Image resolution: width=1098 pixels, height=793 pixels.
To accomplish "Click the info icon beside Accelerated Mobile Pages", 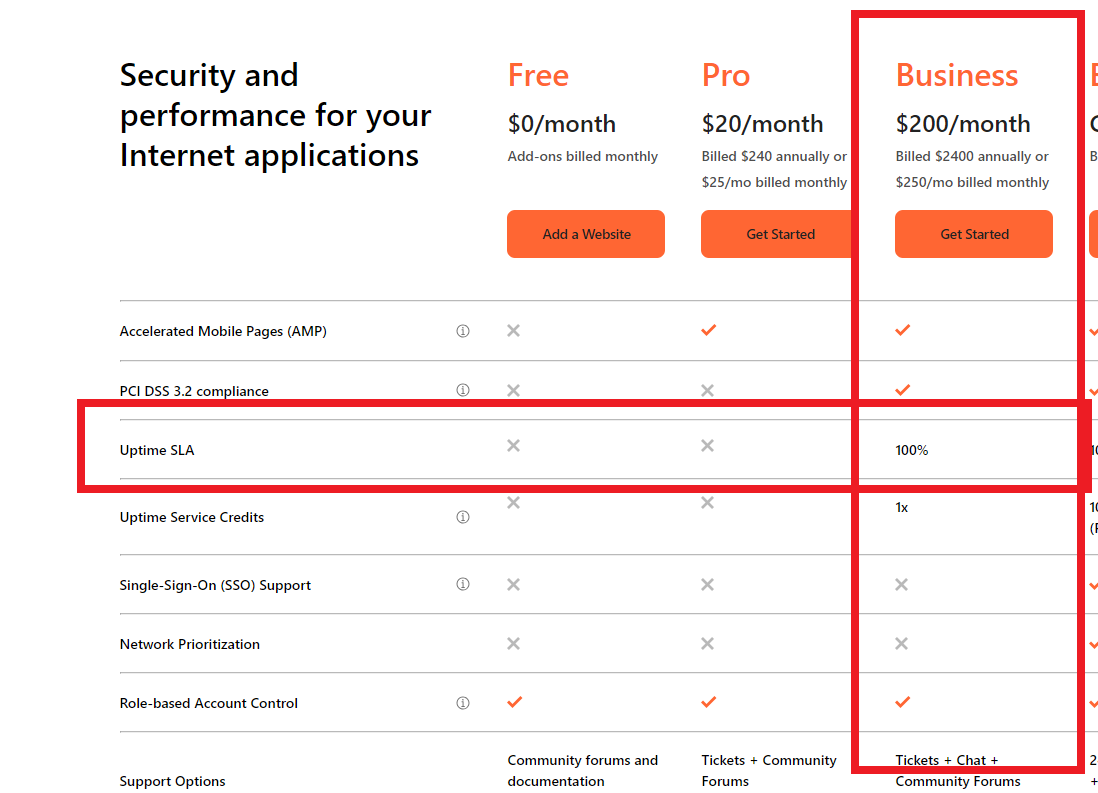I will point(463,330).
